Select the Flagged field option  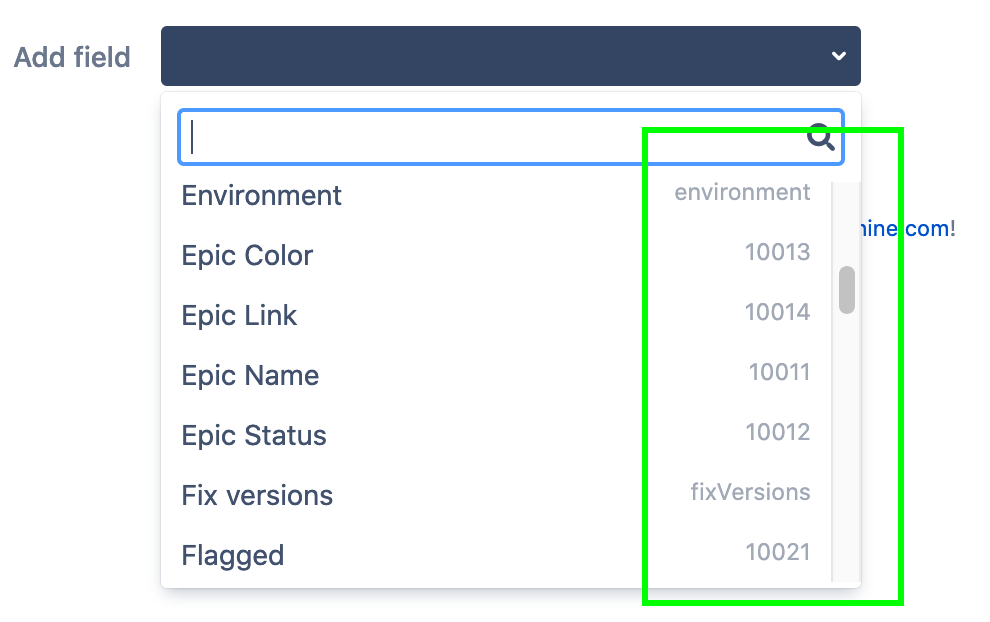coord(232,556)
